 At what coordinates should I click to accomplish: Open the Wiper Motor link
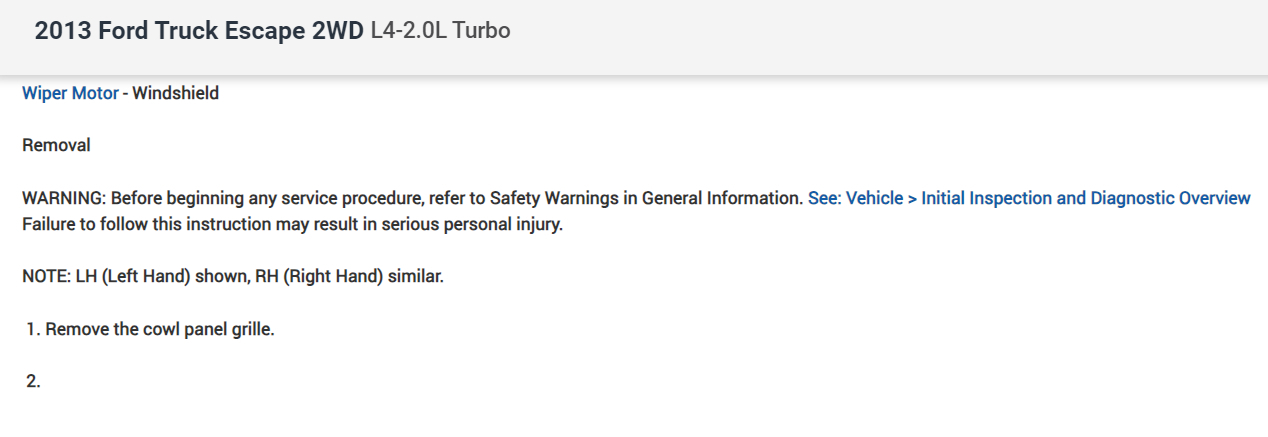click(70, 94)
